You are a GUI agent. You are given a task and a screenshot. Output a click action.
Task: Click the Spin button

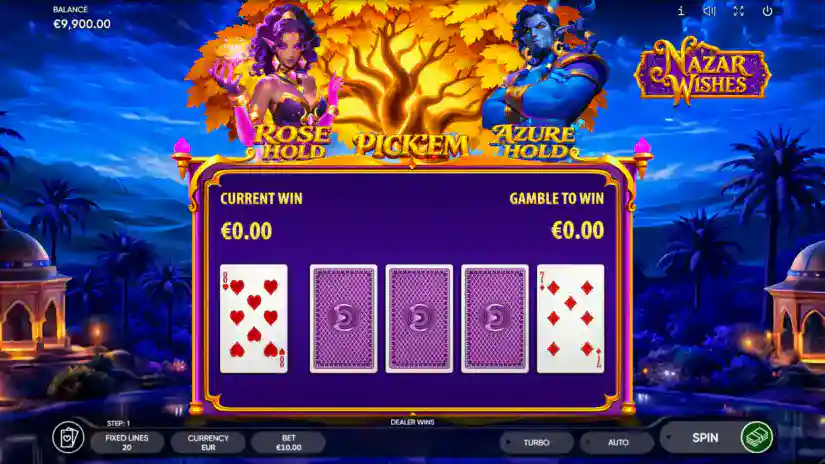[x=705, y=437]
